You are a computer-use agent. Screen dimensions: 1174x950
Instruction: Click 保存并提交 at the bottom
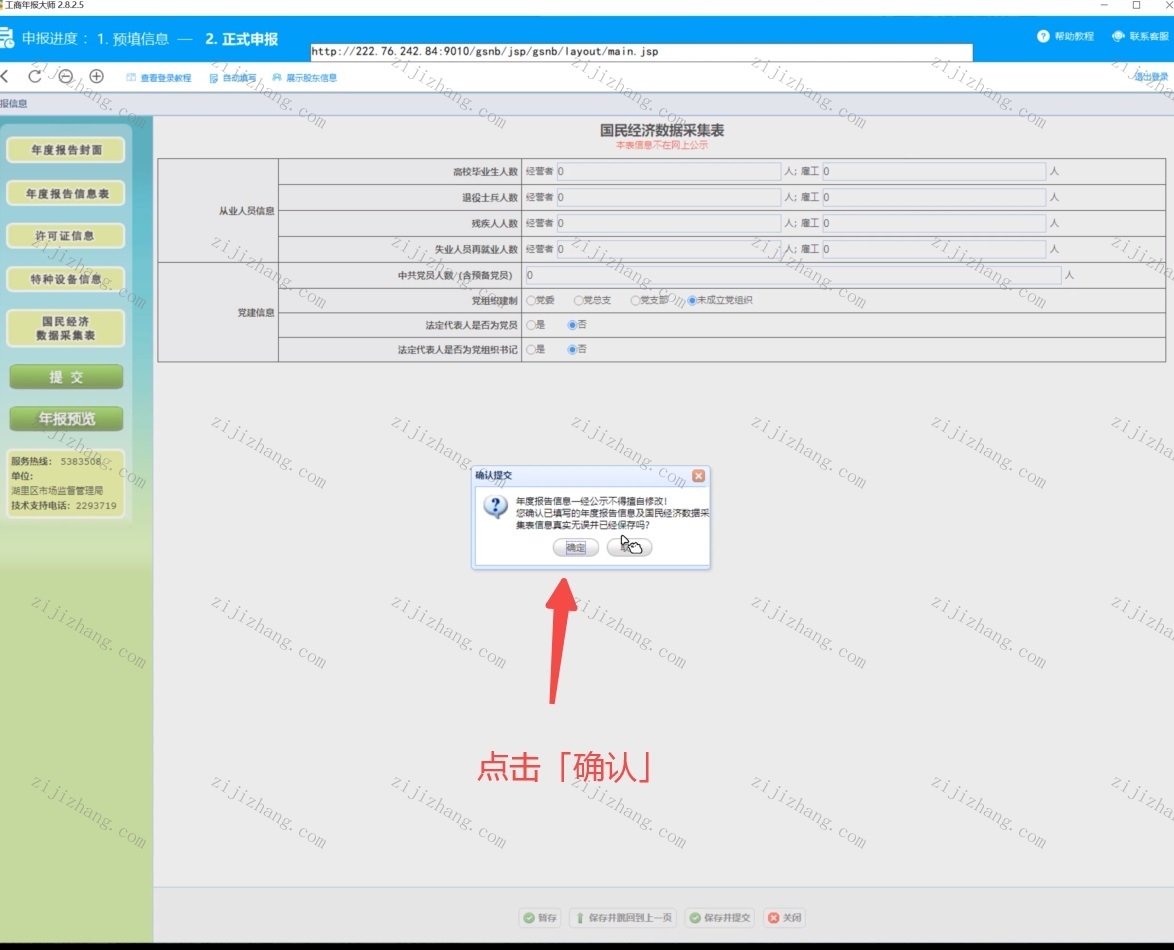[720, 918]
